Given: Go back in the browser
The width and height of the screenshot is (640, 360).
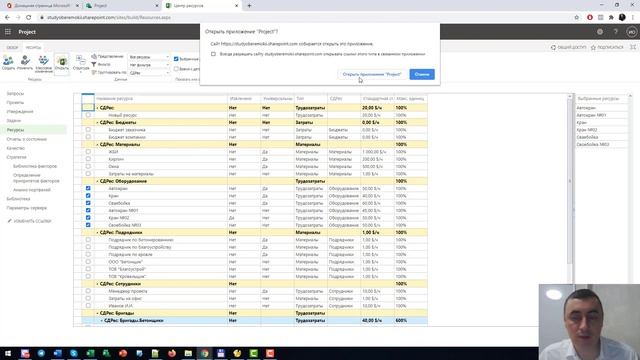Looking at the screenshot, I should 7,18.
